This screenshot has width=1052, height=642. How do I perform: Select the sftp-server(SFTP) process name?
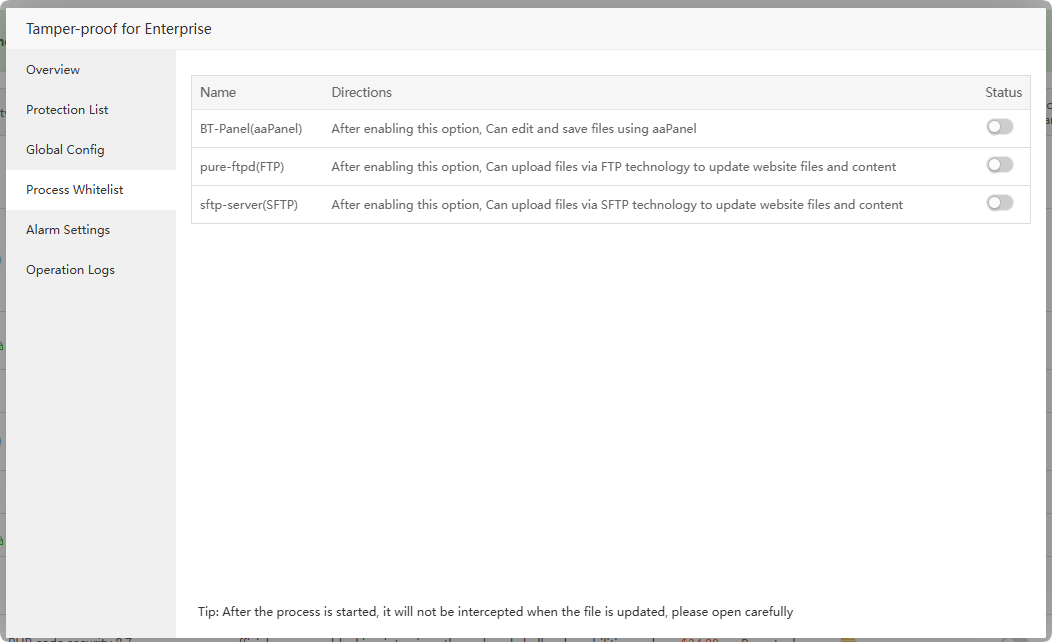249,205
